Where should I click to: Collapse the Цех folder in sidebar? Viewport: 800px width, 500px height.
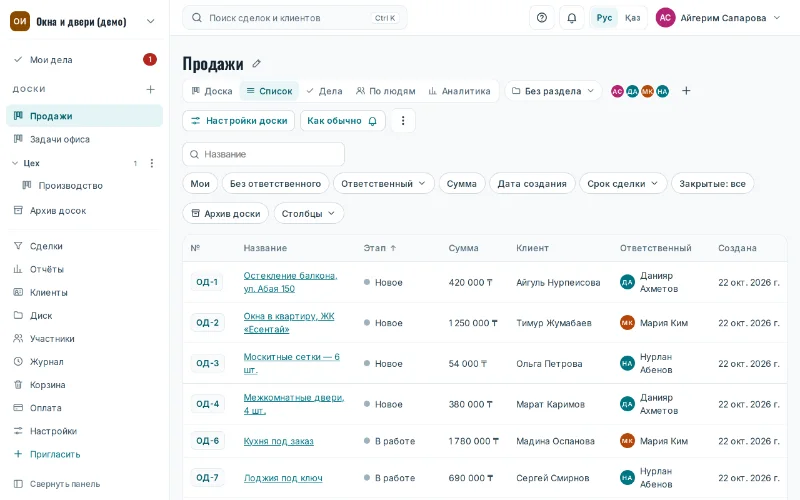click(15, 163)
